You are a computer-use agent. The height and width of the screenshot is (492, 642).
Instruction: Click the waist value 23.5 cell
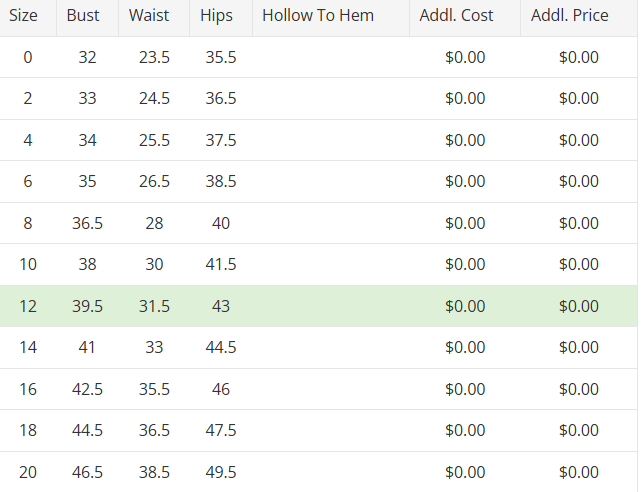pyautogui.click(x=154, y=57)
